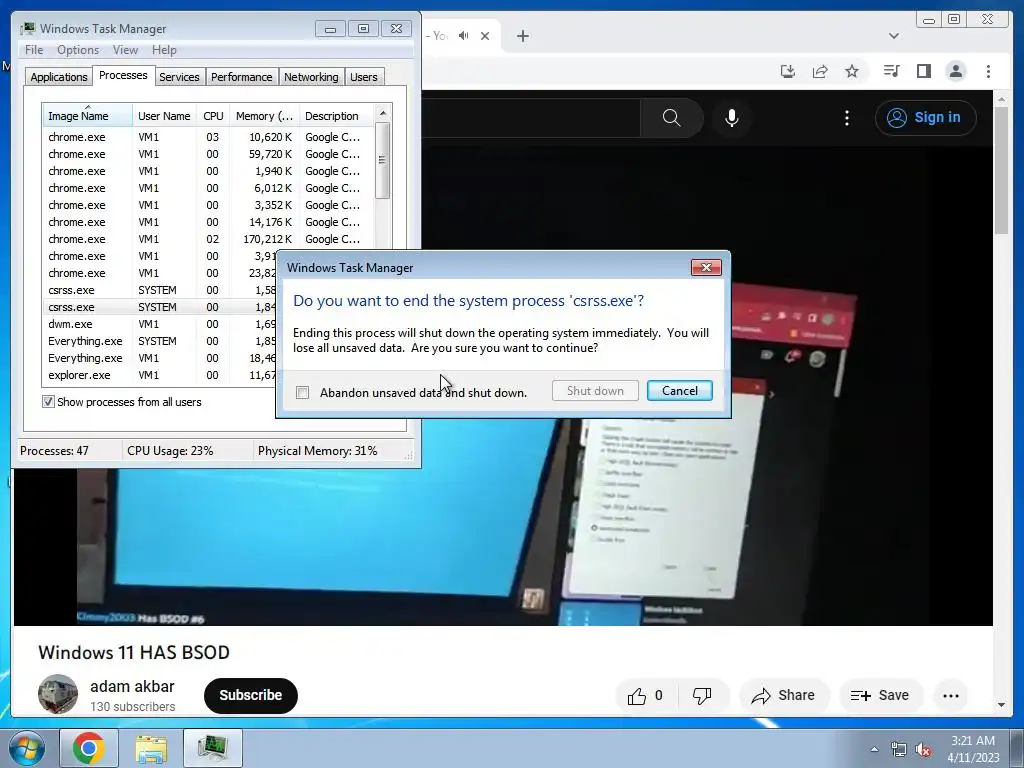
Task: Click the YouTube Sign in button
Action: [925, 118]
